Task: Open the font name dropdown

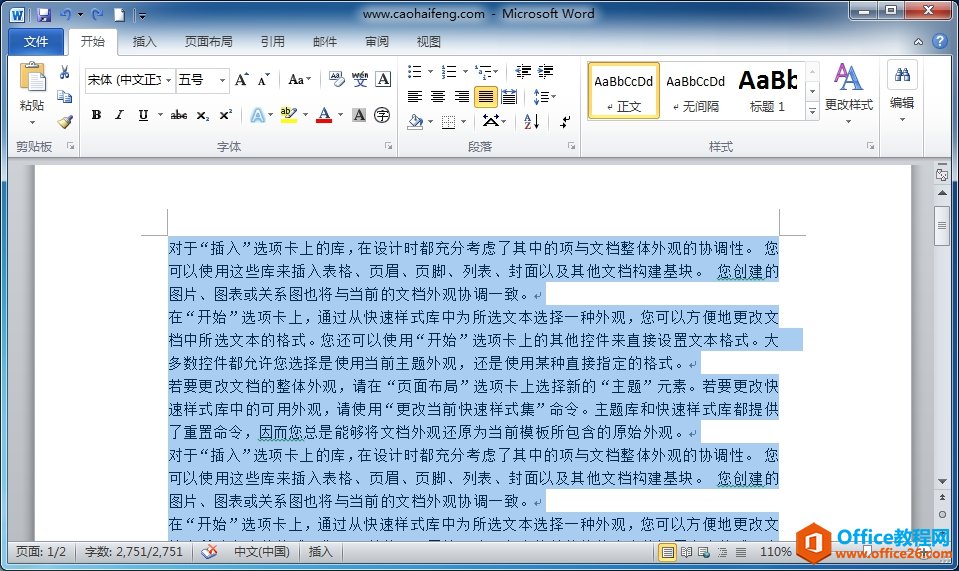Action: (x=130, y=80)
